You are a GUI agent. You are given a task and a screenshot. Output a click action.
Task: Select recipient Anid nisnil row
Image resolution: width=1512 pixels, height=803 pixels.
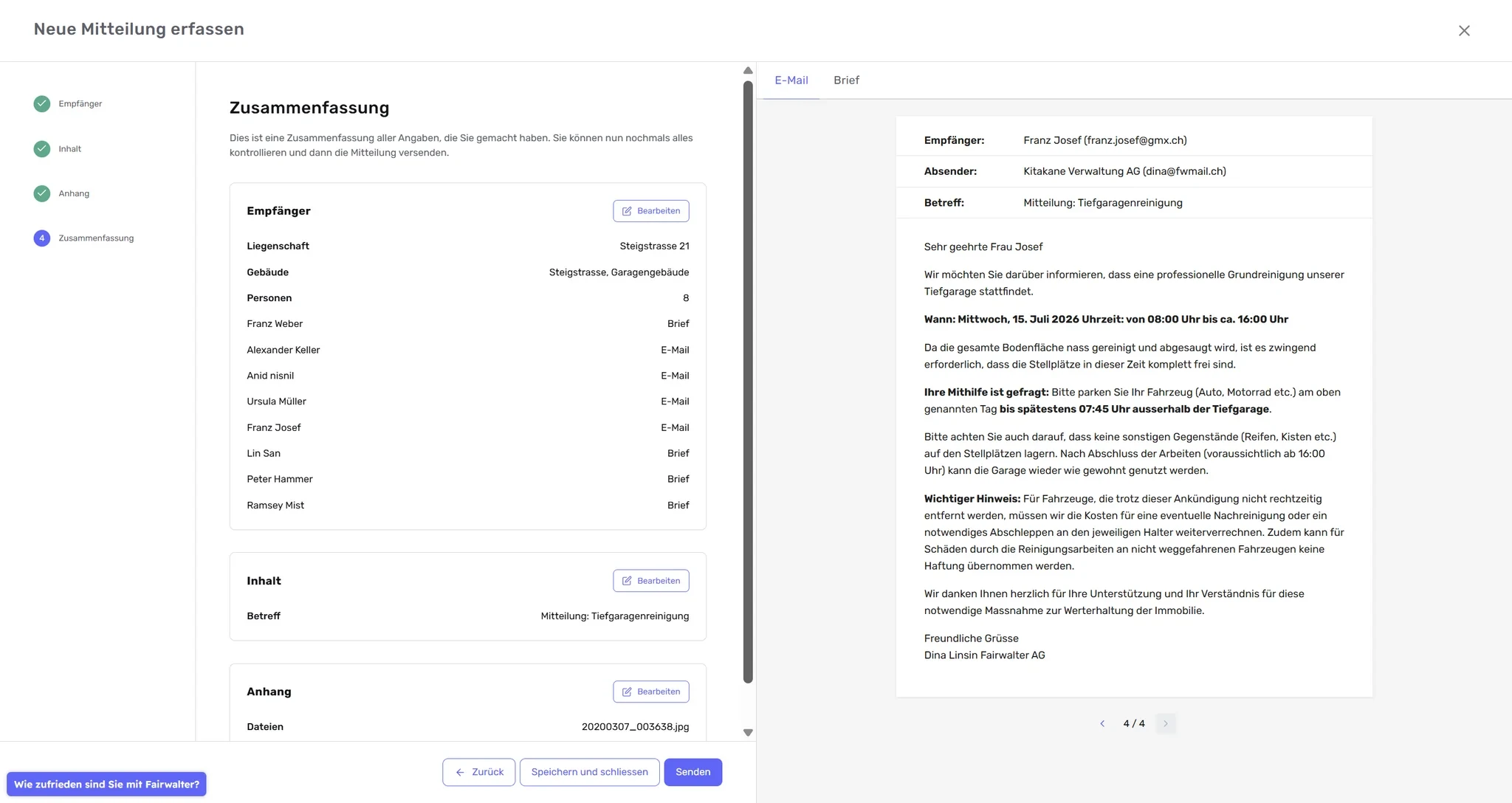coord(468,376)
